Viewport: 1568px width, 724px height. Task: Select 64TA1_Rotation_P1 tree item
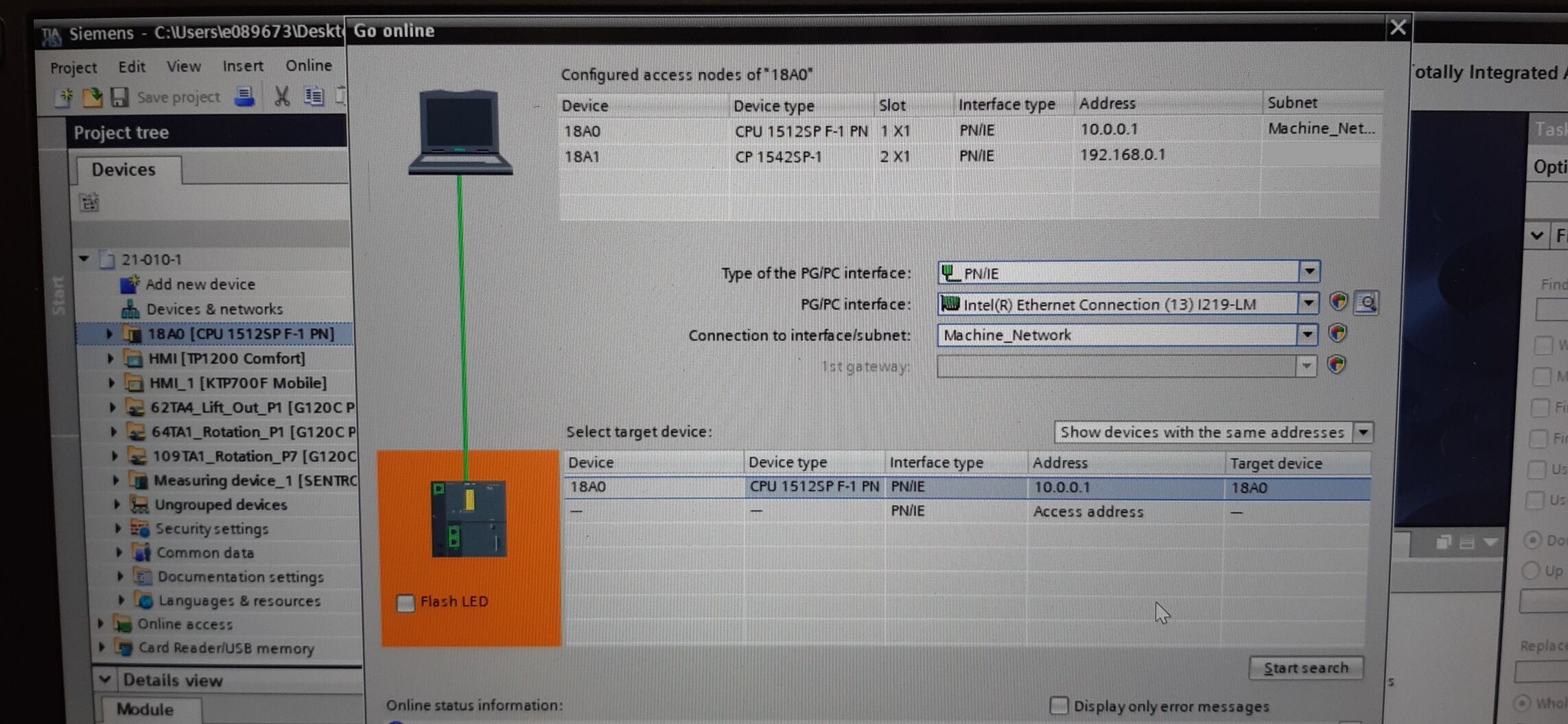(x=254, y=432)
